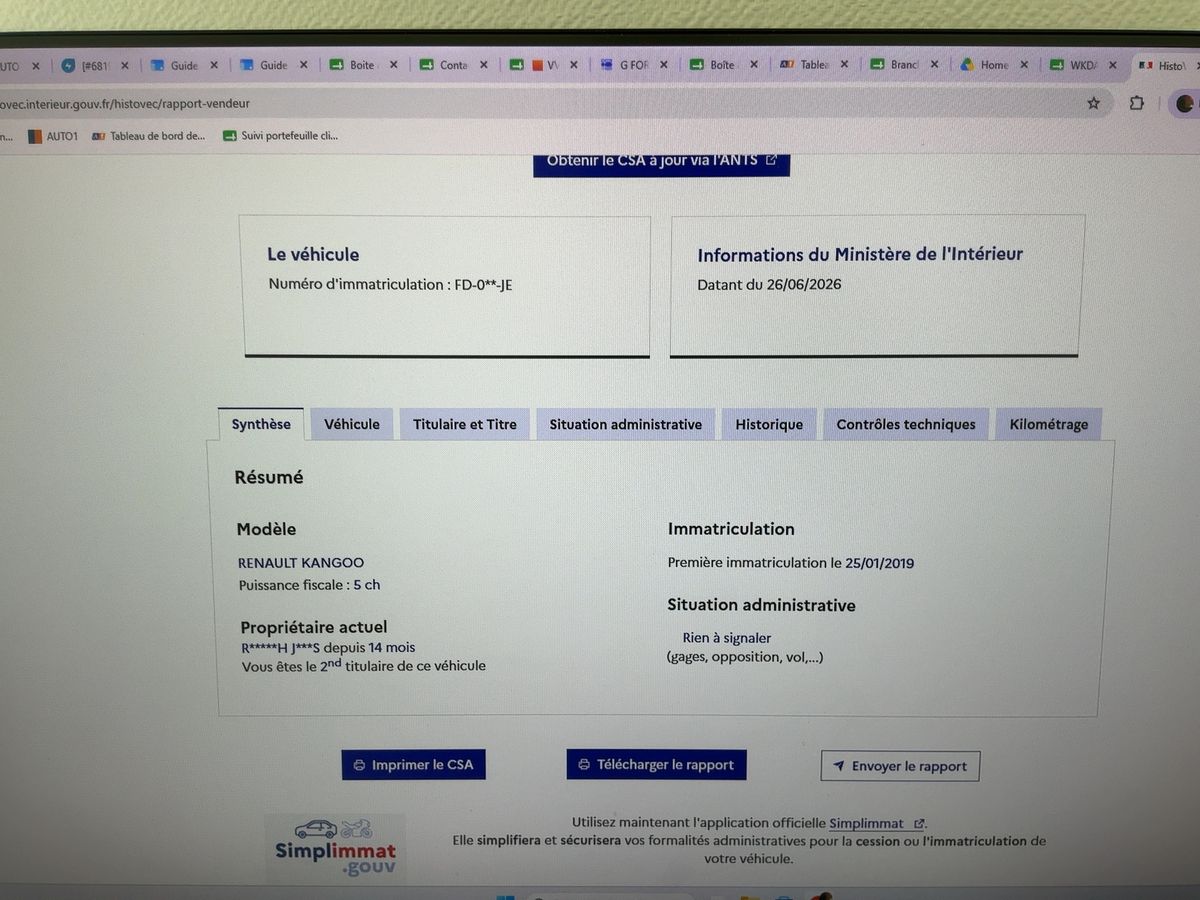Open the Titulaire et Titre tab
The width and height of the screenshot is (1200, 900).
click(x=465, y=424)
